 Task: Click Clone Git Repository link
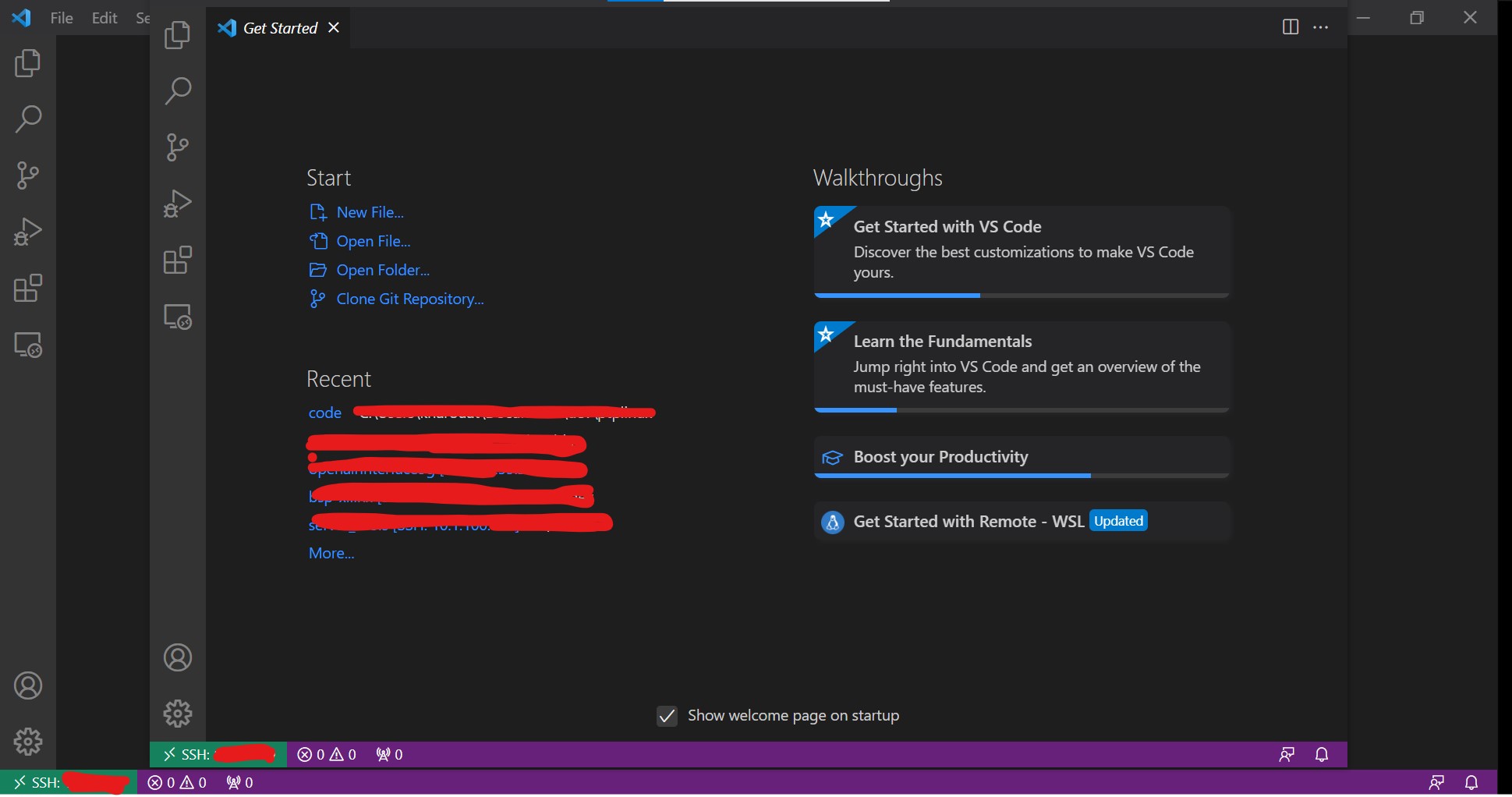click(x=409, y=299)
